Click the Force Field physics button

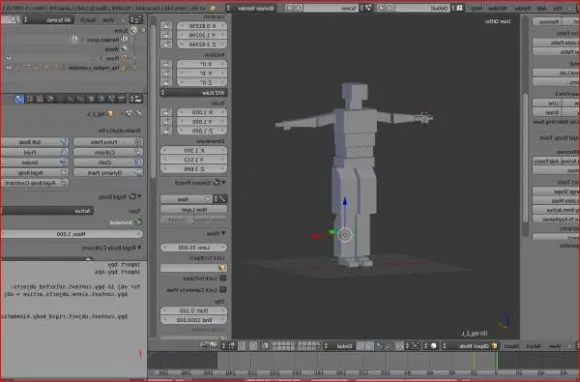click(x=108, y=142)
